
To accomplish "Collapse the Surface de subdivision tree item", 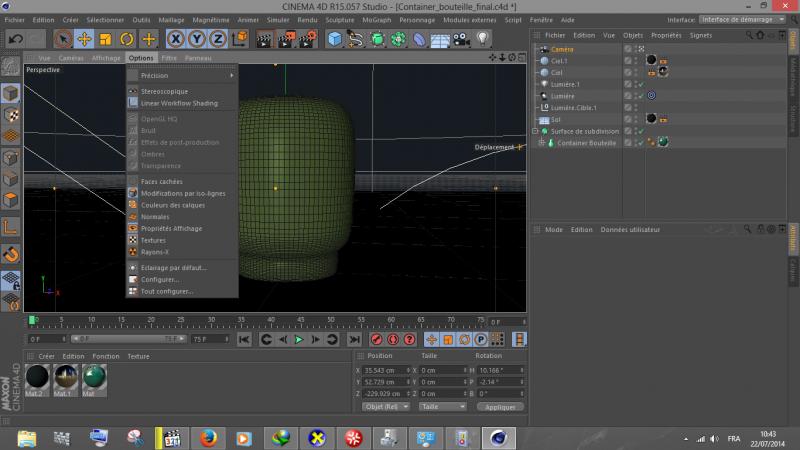I will click(535, 131).
